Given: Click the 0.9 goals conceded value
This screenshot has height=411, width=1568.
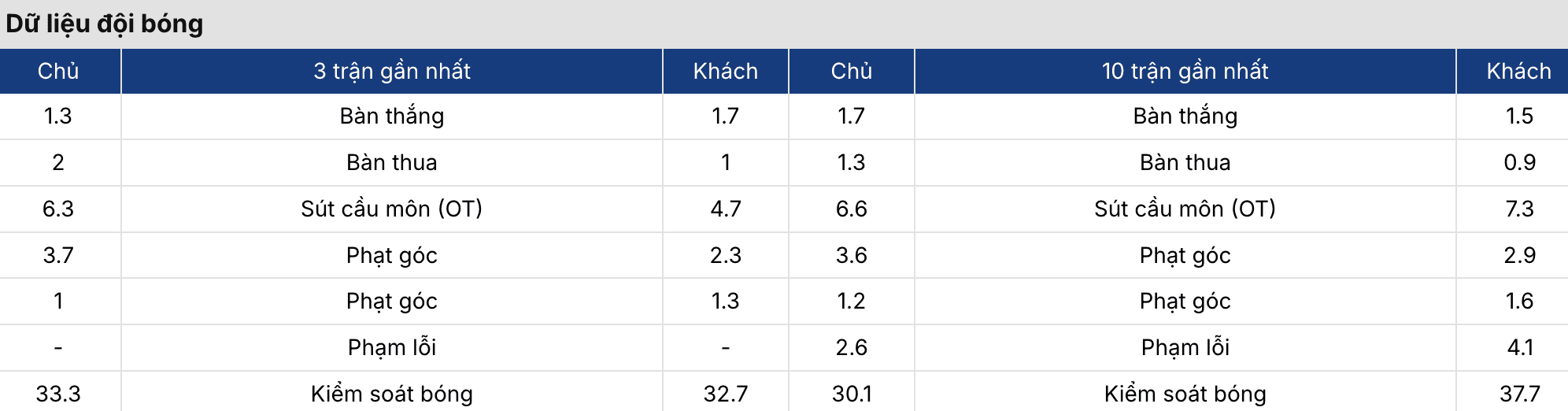Looking at the screenshot, I should click(1519, 162).
